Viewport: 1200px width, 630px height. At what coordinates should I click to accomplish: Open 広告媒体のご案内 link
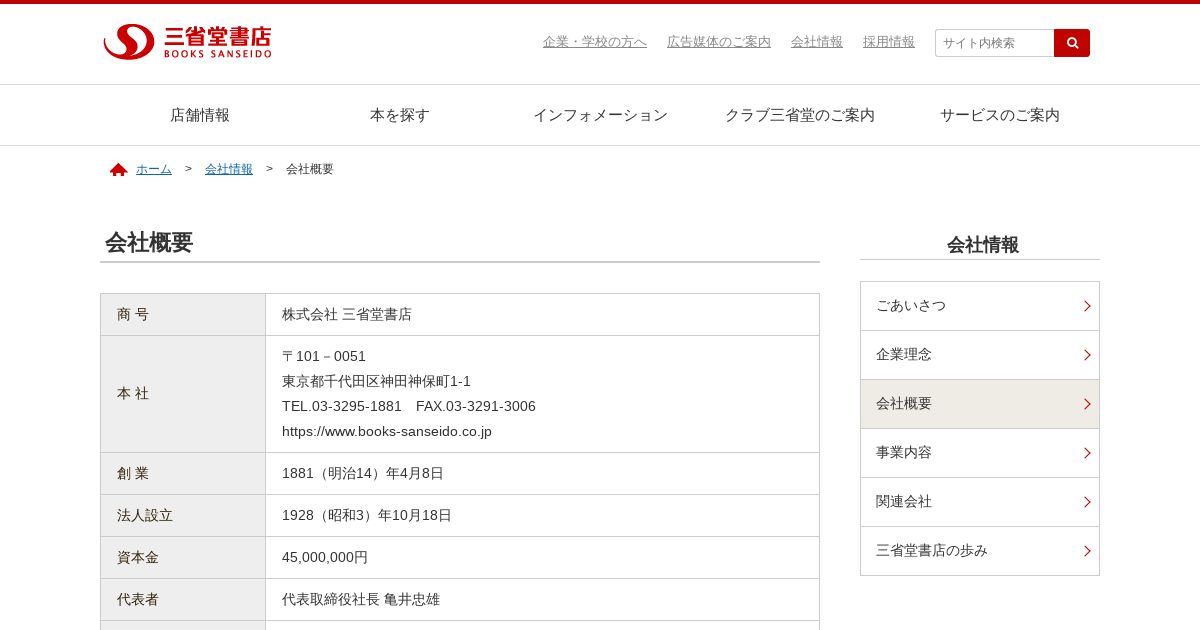[719, 42]
